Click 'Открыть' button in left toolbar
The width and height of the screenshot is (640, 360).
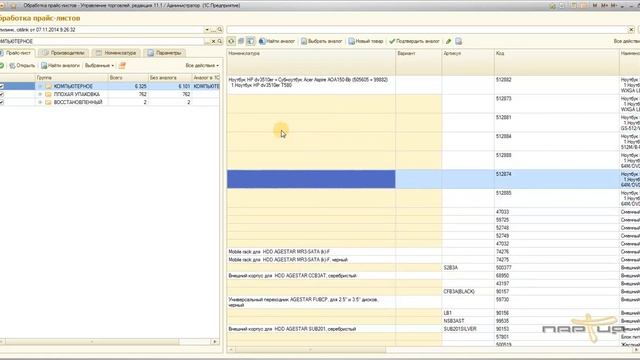[x=22, y=65]
